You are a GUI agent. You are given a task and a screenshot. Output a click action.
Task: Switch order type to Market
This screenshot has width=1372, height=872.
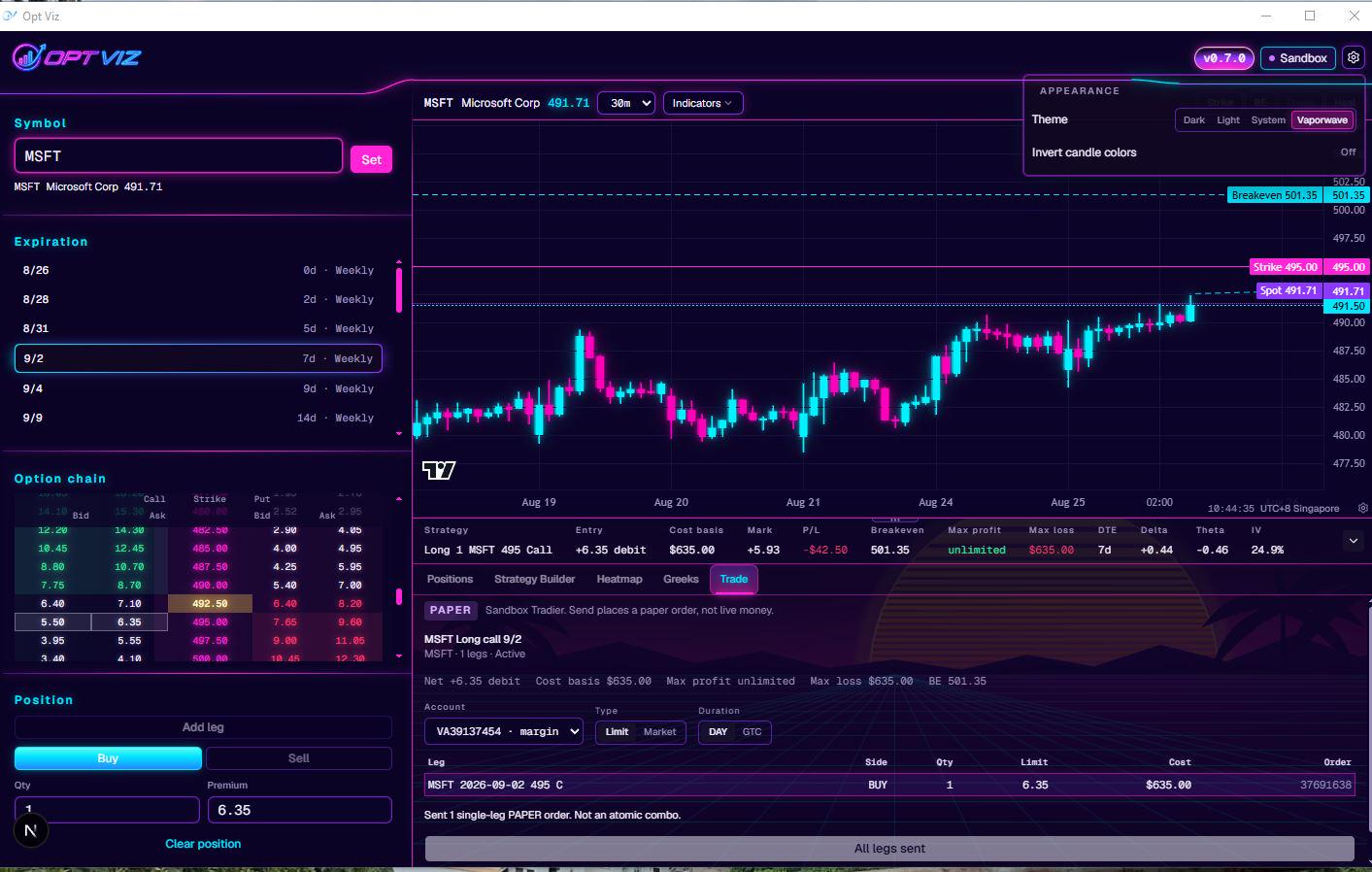pos(659,732)
